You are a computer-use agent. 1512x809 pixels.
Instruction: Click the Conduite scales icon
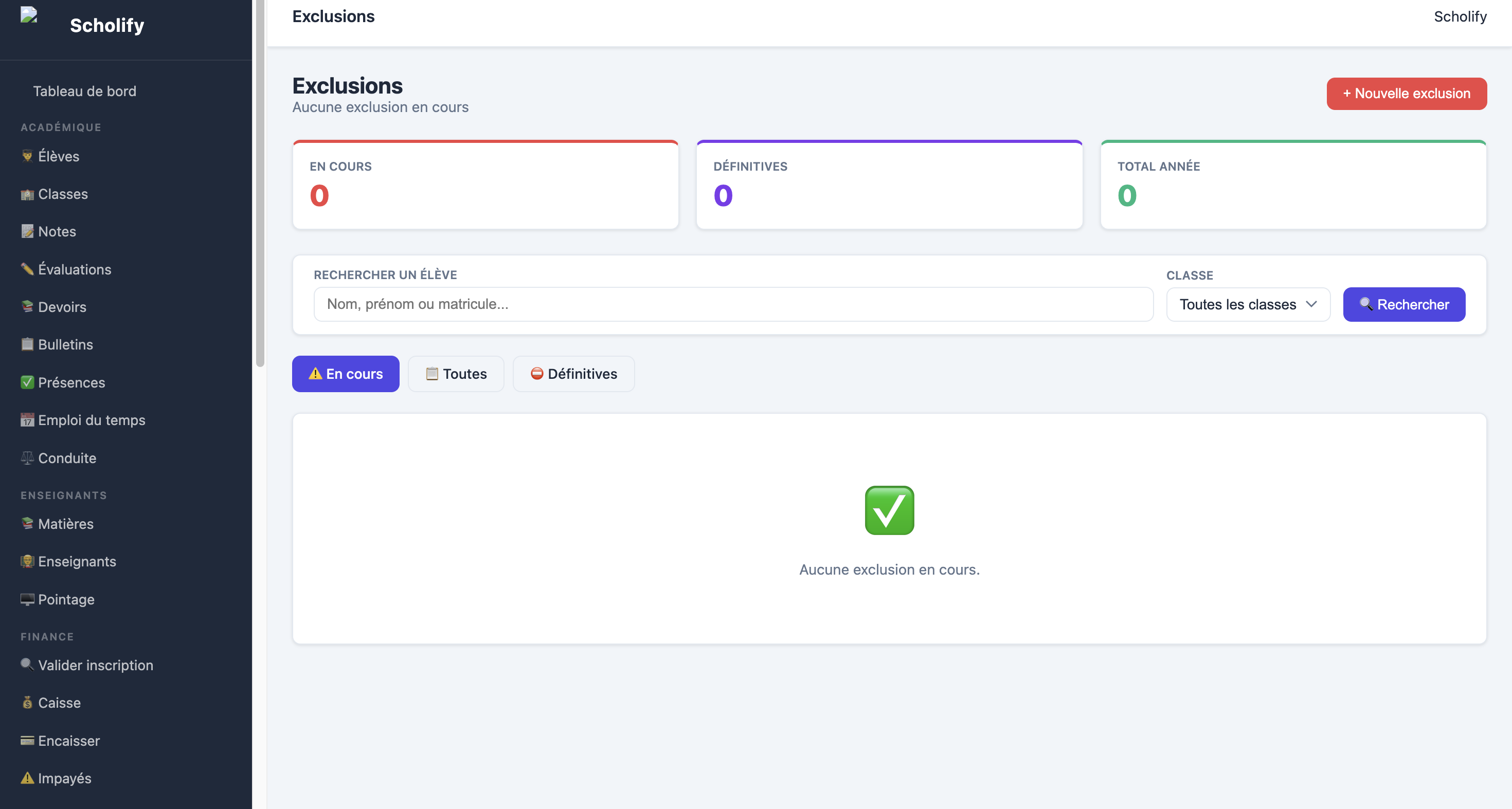point(27,458)
